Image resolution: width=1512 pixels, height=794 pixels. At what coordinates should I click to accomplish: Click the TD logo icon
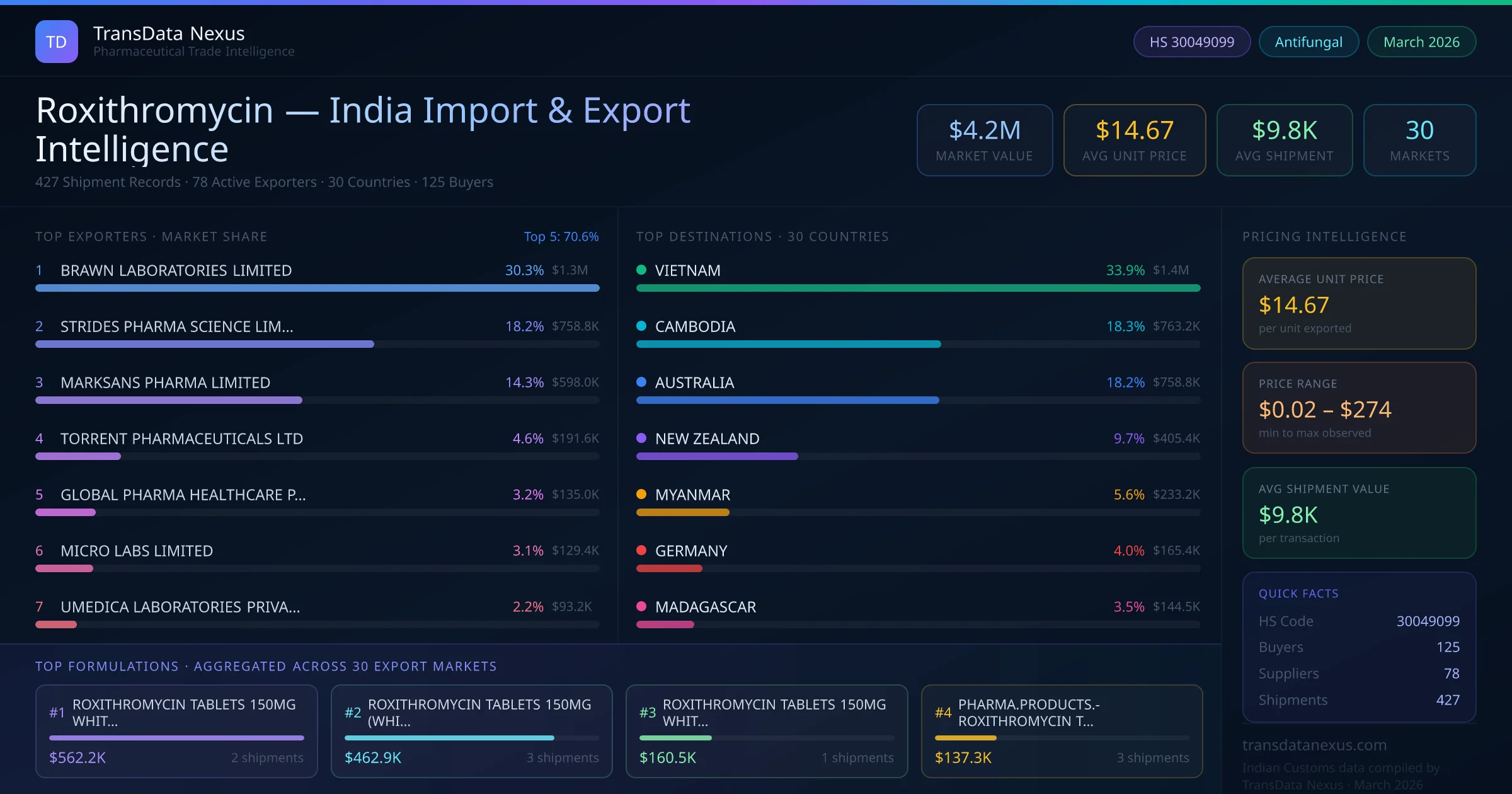[x=56, y=42]
